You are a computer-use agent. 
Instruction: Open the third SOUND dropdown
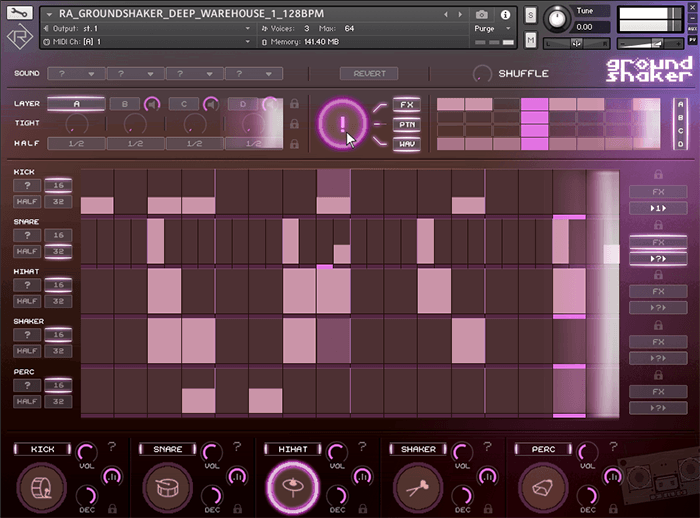tap(195, 74)
